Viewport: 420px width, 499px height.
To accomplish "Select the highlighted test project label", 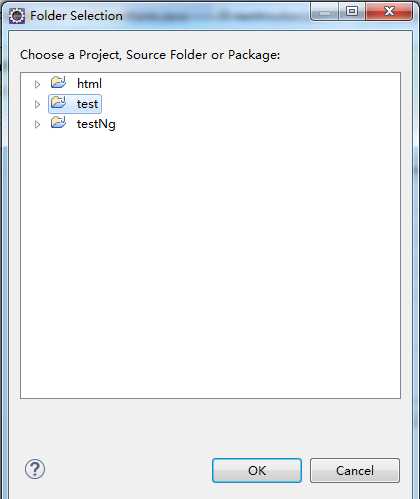I will coord(87,104).
